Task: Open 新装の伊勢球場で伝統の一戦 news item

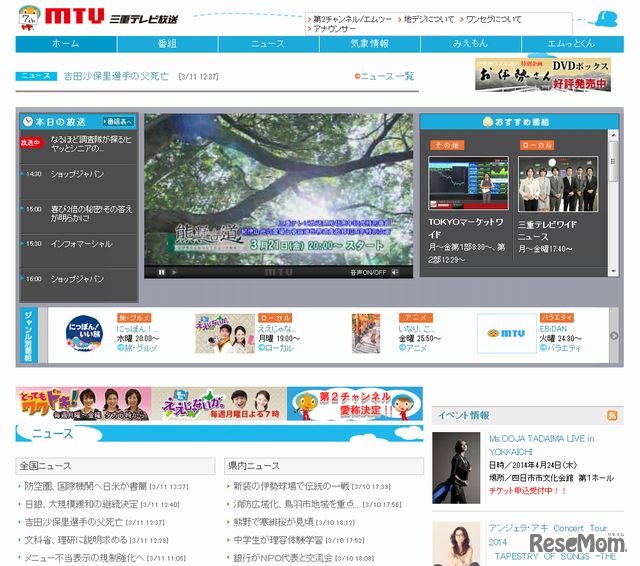Action: coord(291,486)
